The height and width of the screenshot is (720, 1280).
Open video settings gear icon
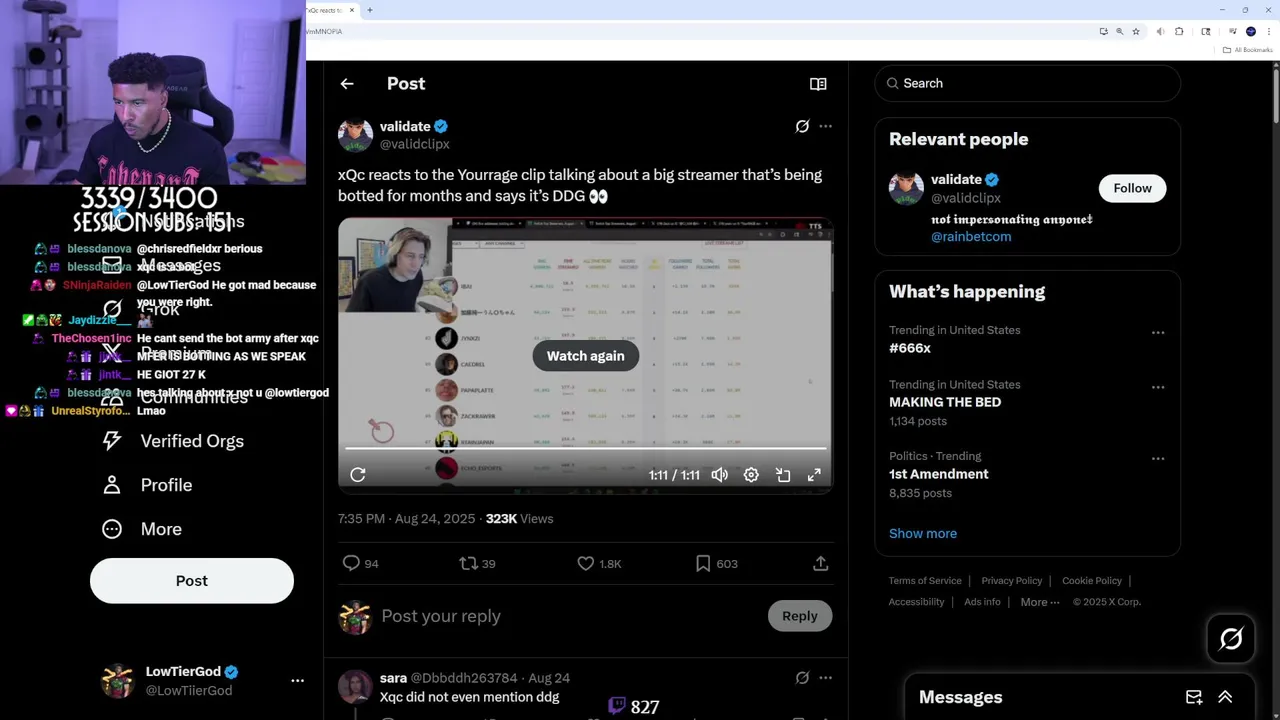pos(751,475)
